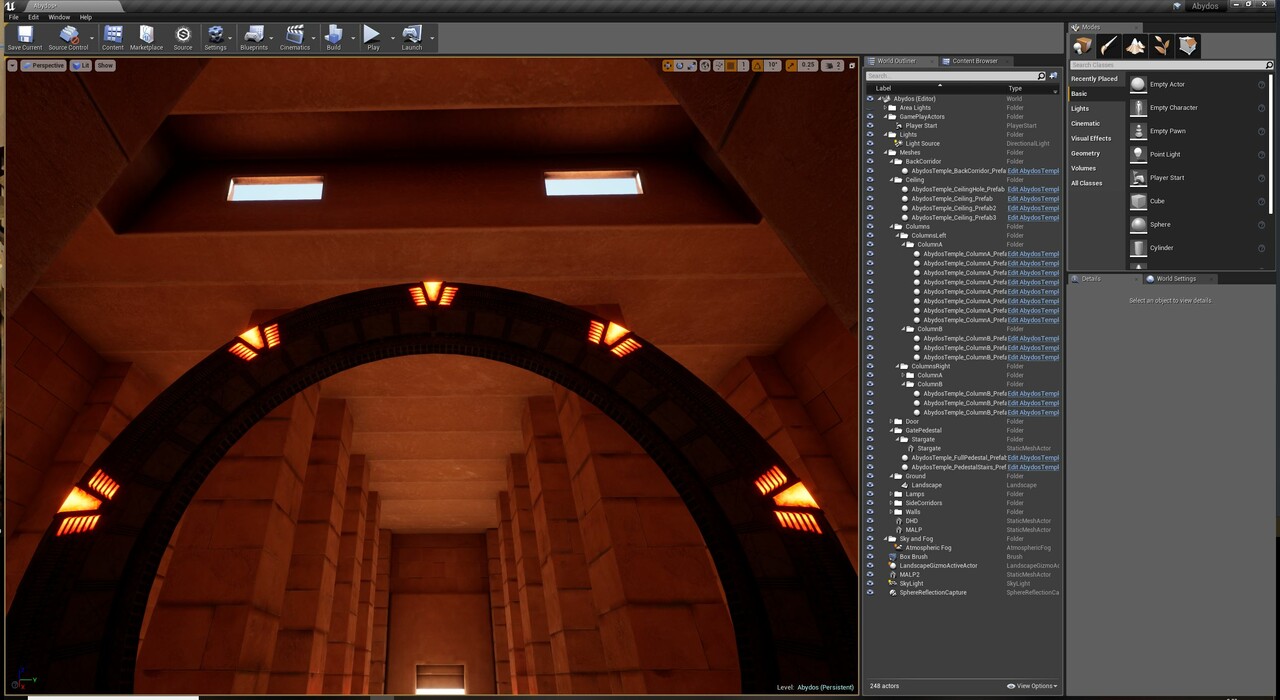This screenshot has width=1280, height=700.
Task: Expand the Door folder
Action: coord(892,422)
